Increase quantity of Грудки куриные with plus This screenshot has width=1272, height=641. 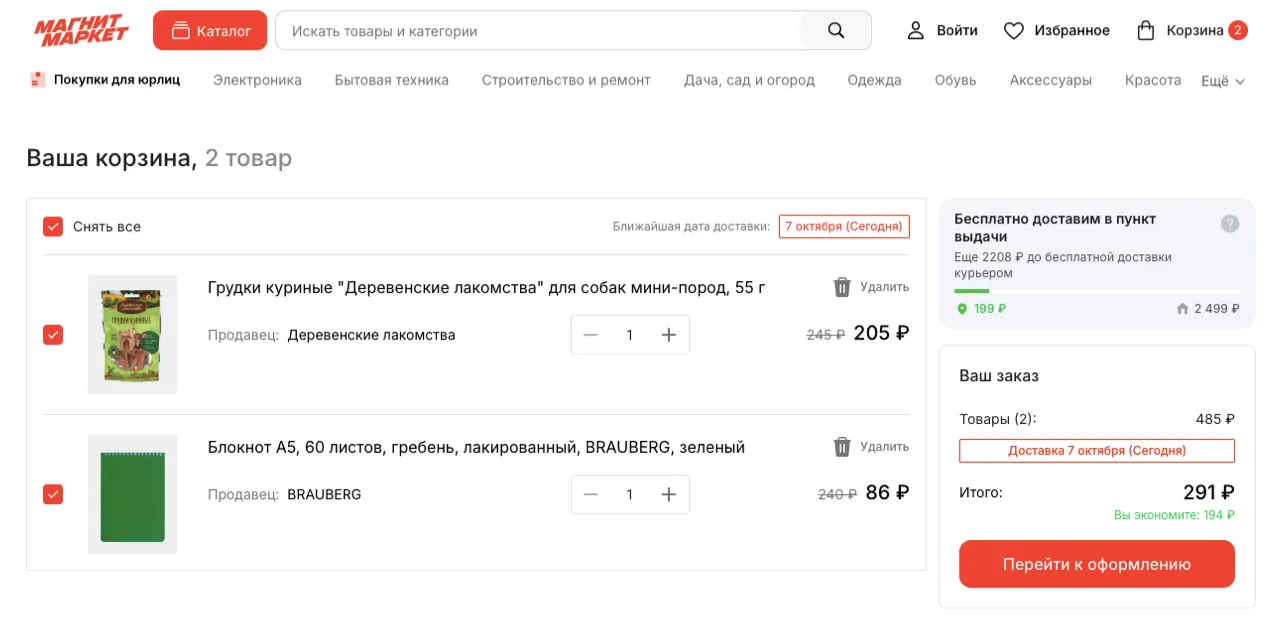(x=669, y=335)
